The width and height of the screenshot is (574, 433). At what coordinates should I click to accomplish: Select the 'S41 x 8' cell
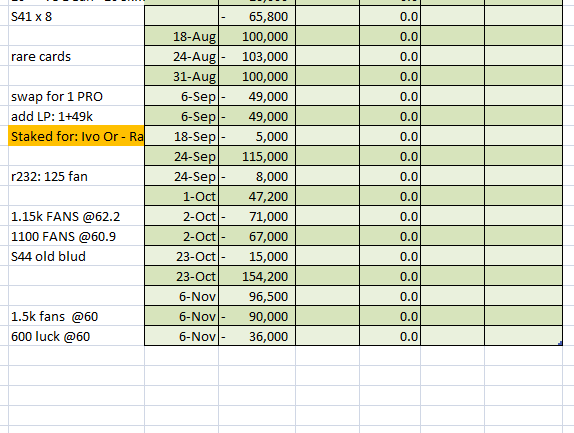click(76, 16)
